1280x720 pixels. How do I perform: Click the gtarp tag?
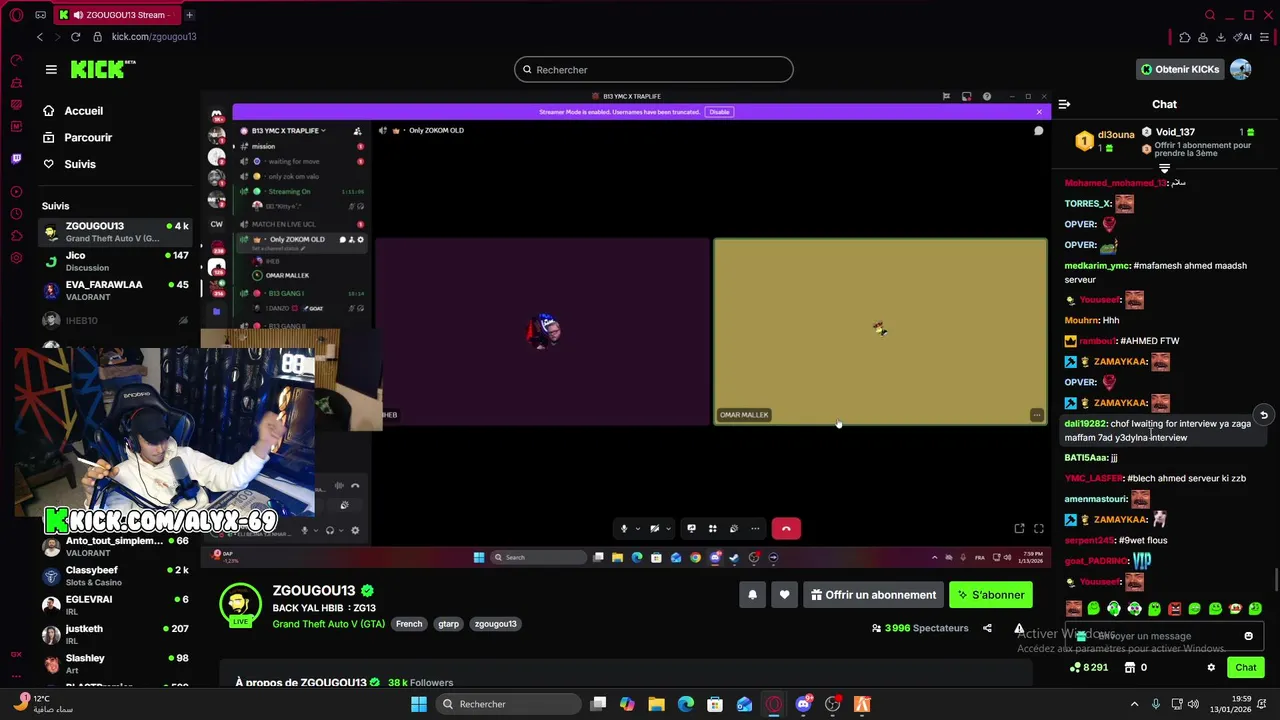click(x=448, y=624)
